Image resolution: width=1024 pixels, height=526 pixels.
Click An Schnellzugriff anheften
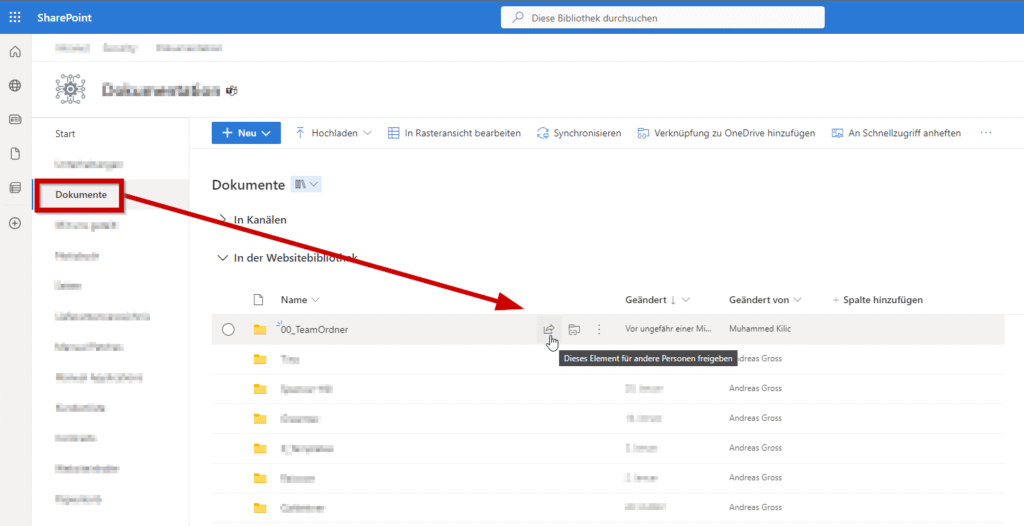pyautogui.click(x=896, y=133)
